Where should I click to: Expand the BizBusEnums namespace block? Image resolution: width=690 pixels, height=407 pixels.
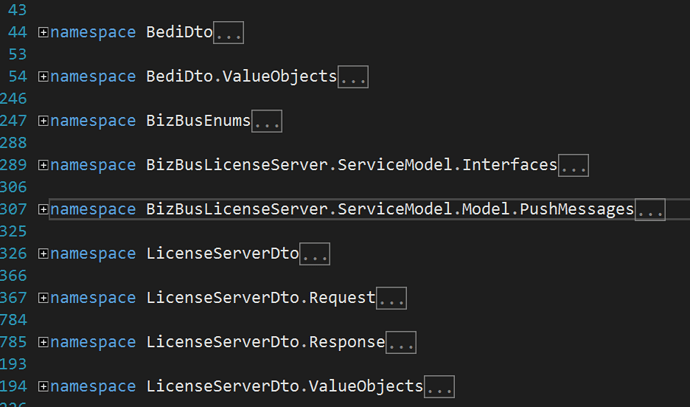(43, 121)
